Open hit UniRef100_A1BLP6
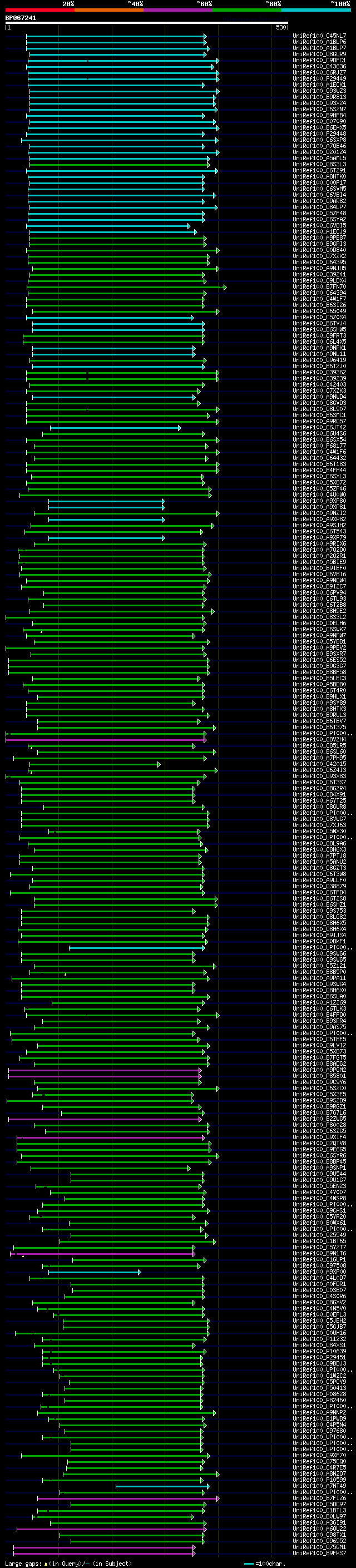 pos(319,42)
